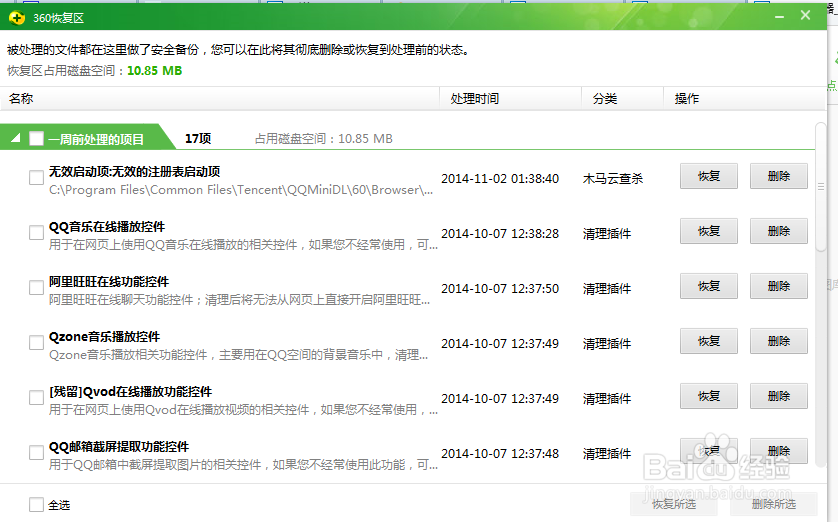This screenshot has width=838, height=522.
Task: Click timestamp 2014-10-07 12:38:28
Action: coord(500,234)
